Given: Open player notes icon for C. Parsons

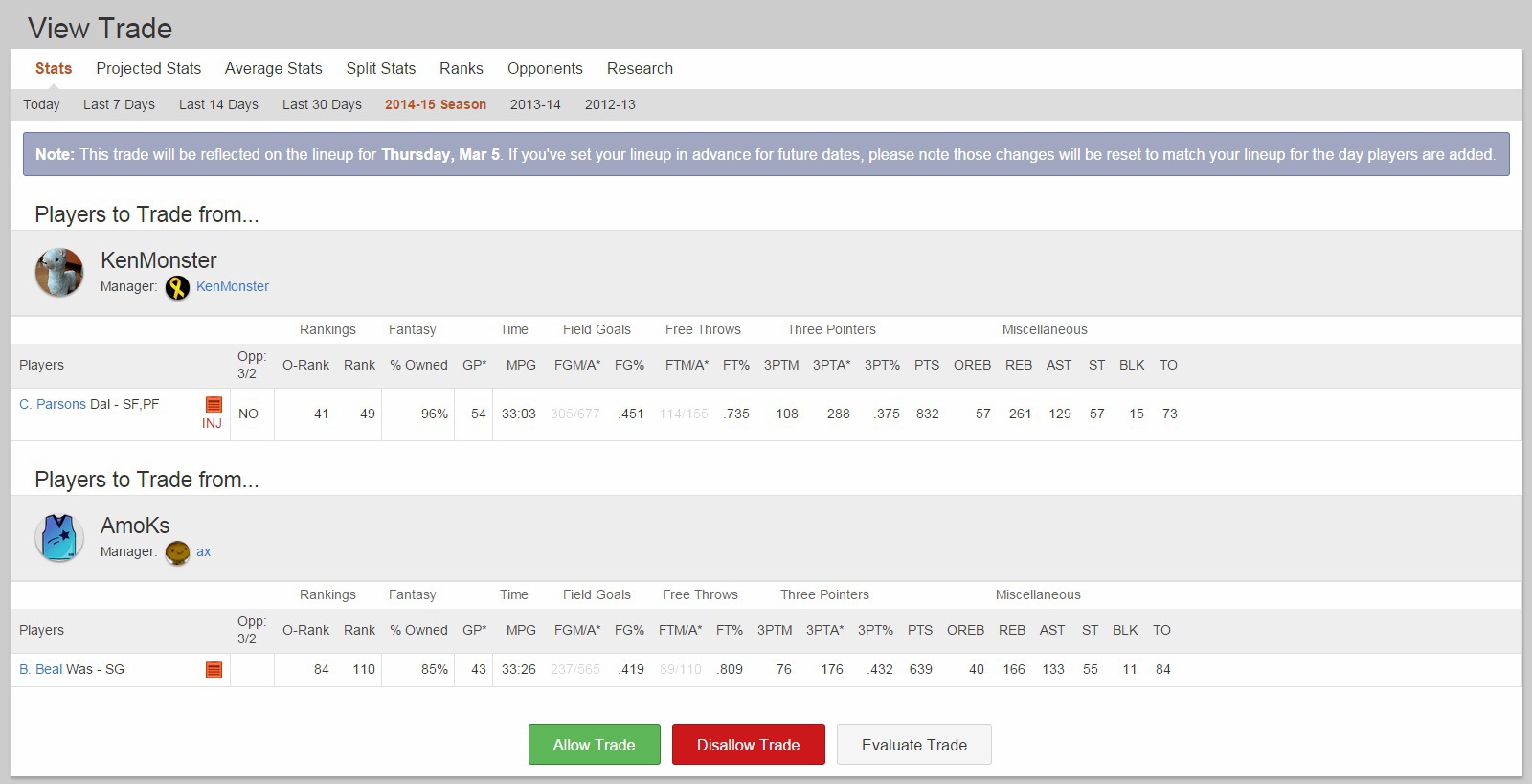Looking at the screenshot, I should click(x=214, y=405).
